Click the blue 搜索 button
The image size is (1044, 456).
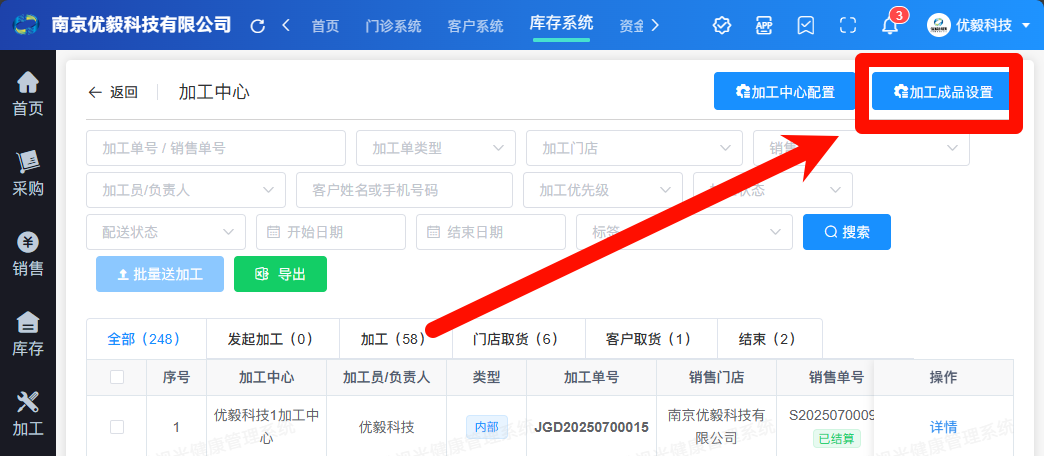(x=846, y=232)
